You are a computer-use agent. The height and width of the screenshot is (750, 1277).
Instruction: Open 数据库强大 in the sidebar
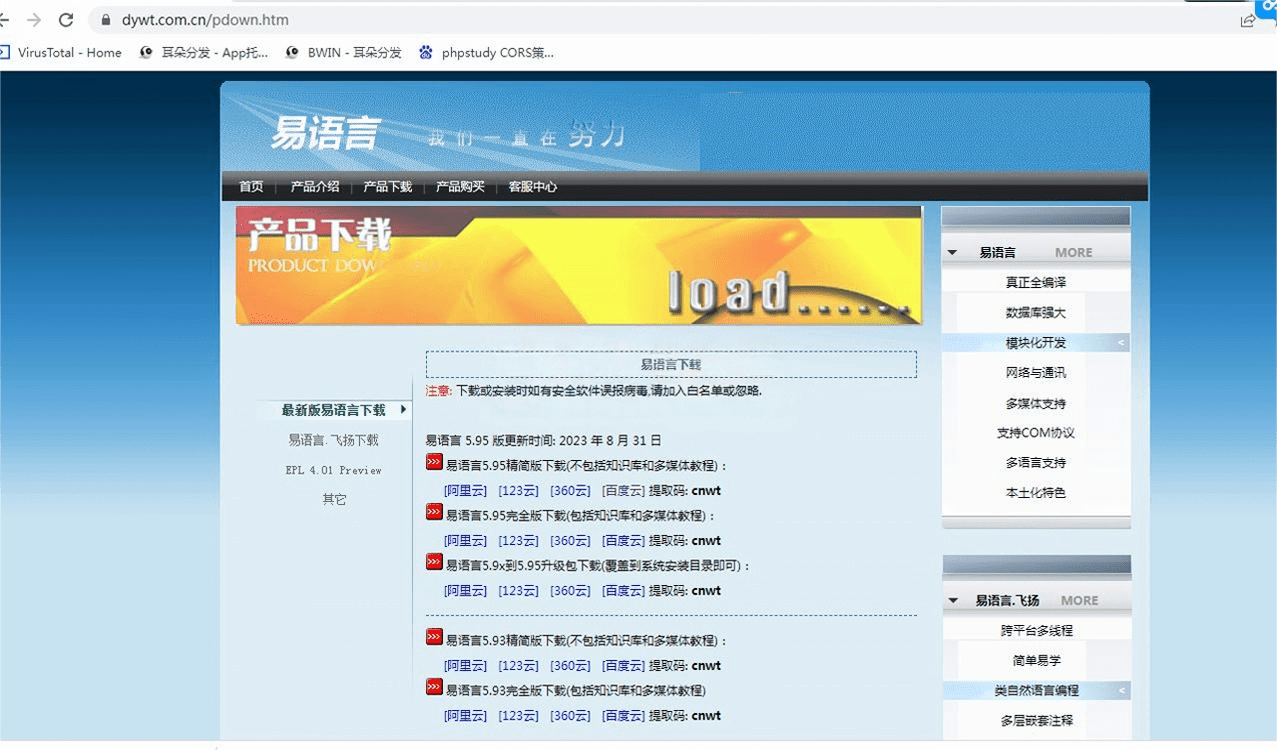point(1036,313)
